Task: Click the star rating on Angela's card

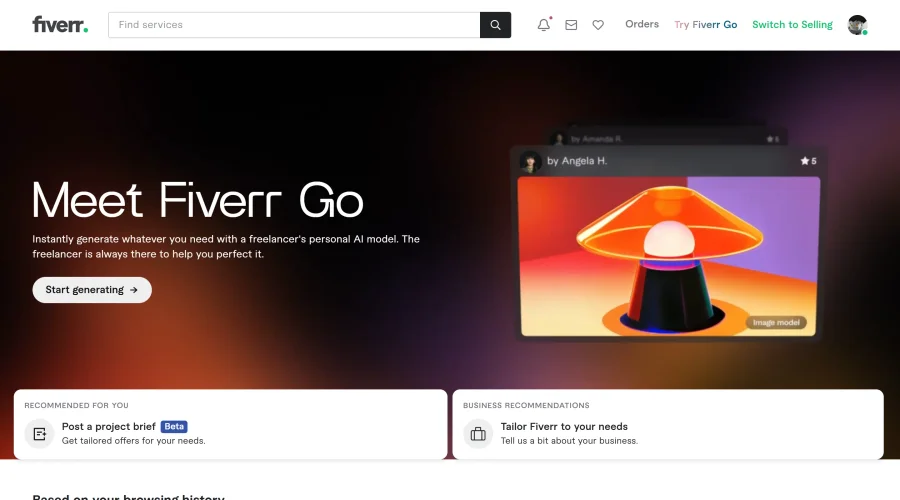Action: 808,161
